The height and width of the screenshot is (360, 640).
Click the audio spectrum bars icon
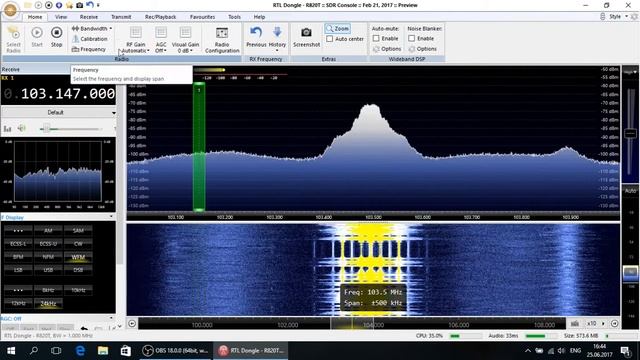coord(7,129)
